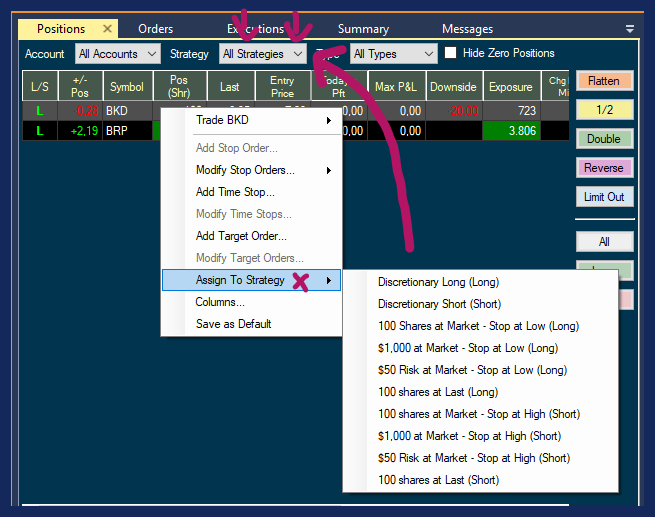Open the All Types dropdown

tap(394, 54)
